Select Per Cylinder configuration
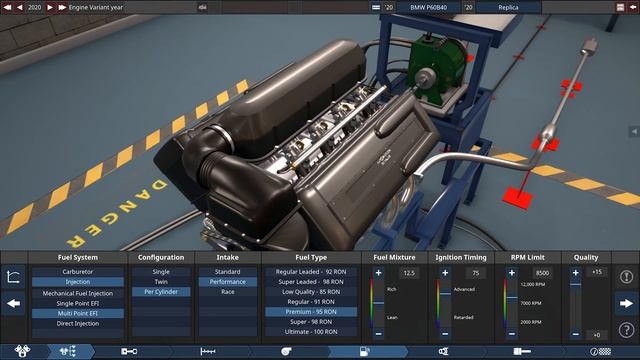 coord(161,291)
